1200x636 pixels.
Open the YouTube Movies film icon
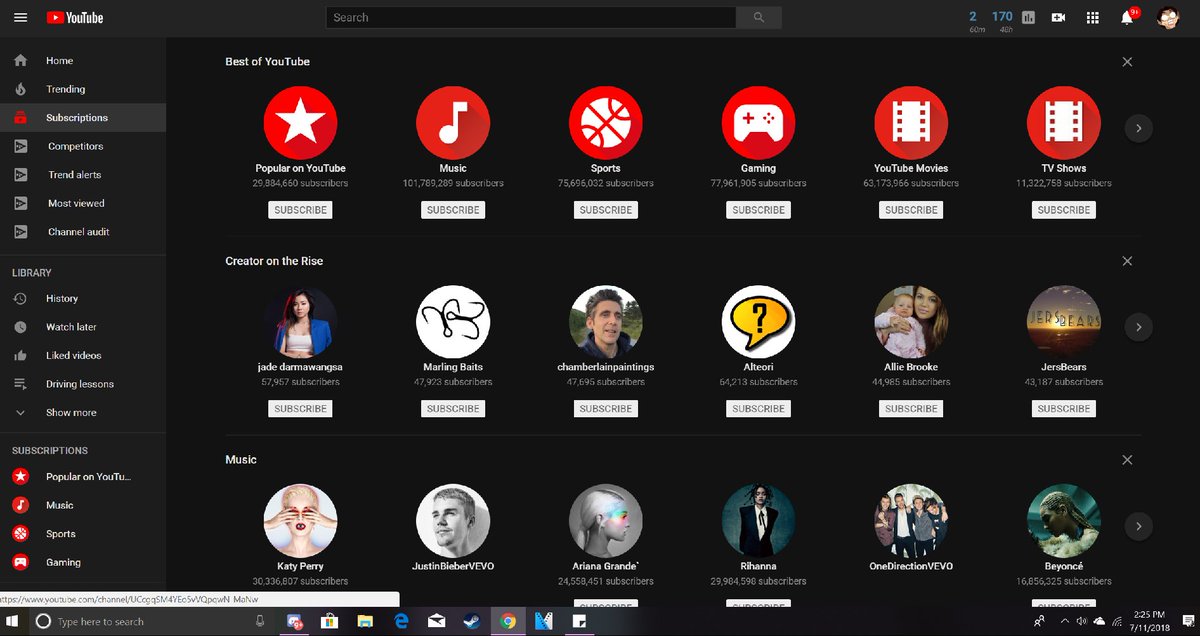[x=911, y=122]
